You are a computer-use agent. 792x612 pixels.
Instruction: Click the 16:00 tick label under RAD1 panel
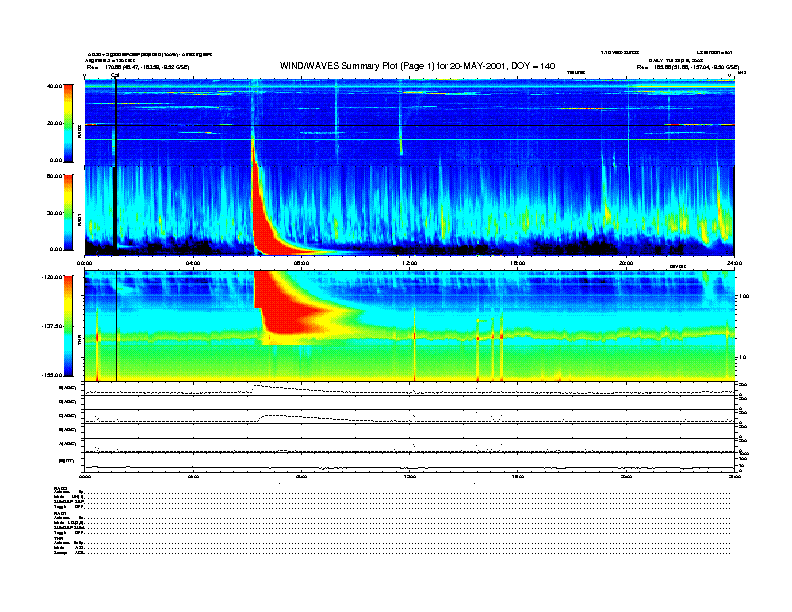(518, 263)
